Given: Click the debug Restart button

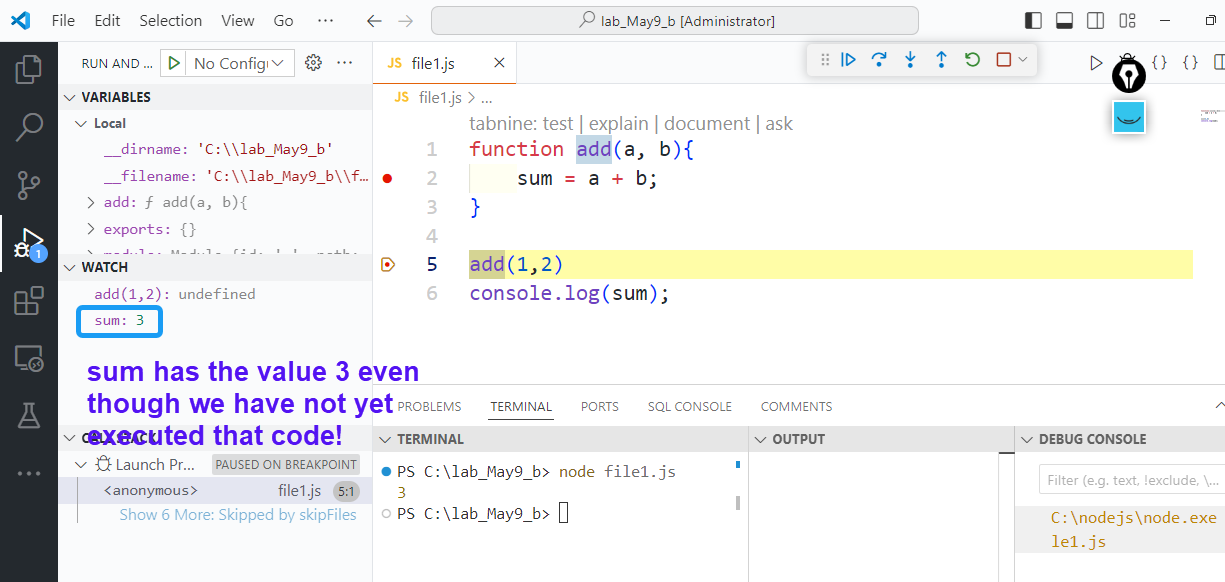Looking at the screenshot, I should click(972, 60).
